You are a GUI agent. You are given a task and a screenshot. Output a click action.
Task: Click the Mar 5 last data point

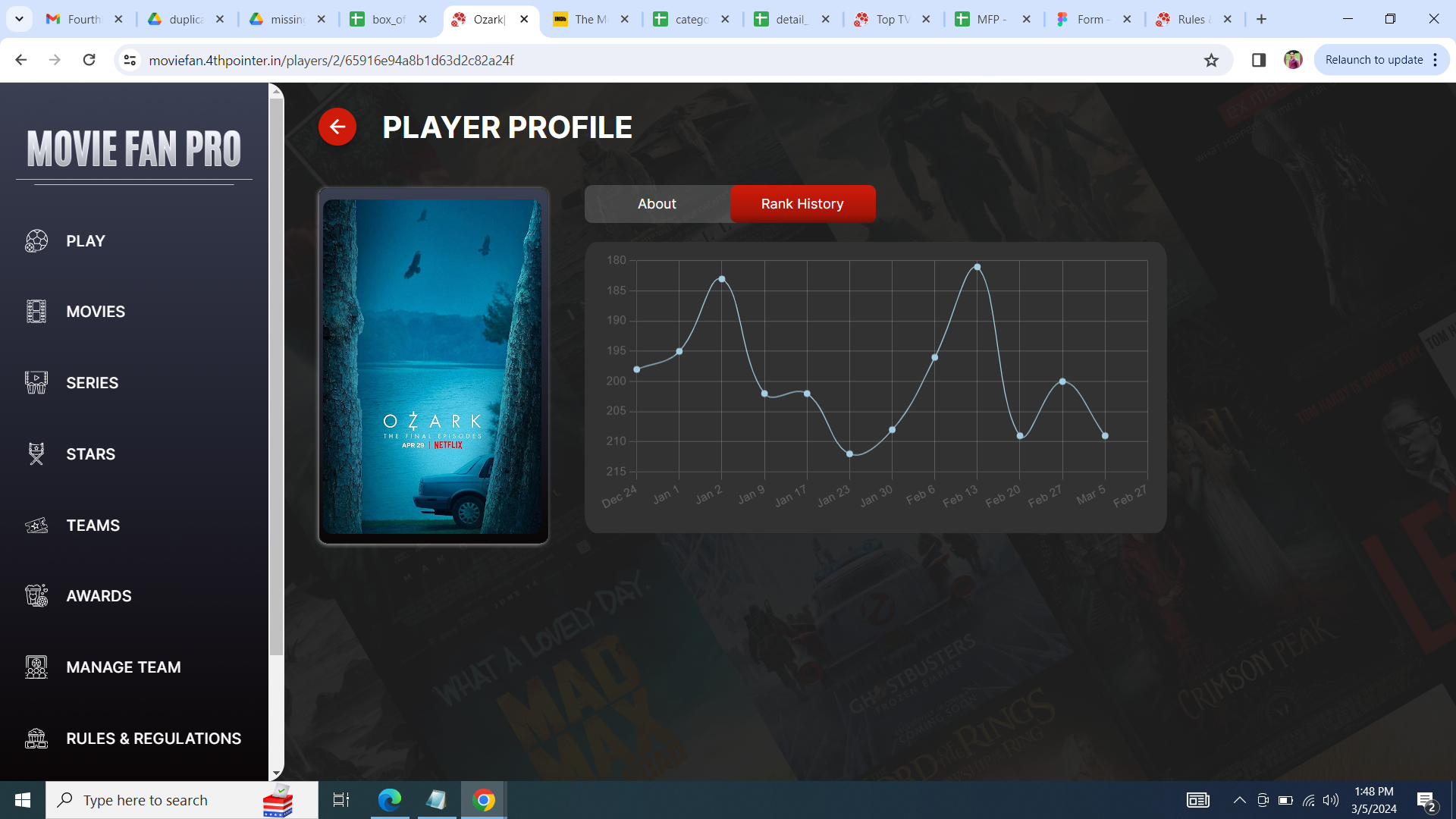pyautogui.click(x=1105, y=436)
